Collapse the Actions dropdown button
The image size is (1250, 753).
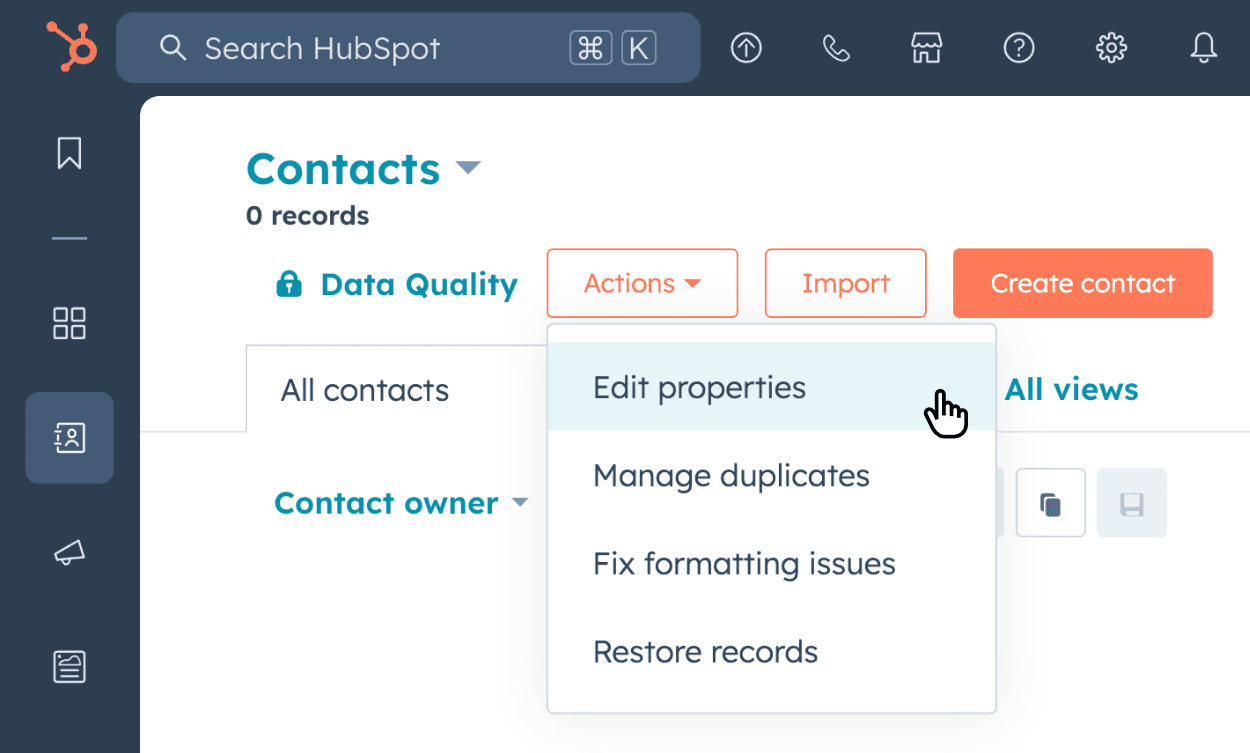pyautogui.click(x=642, y=283)
